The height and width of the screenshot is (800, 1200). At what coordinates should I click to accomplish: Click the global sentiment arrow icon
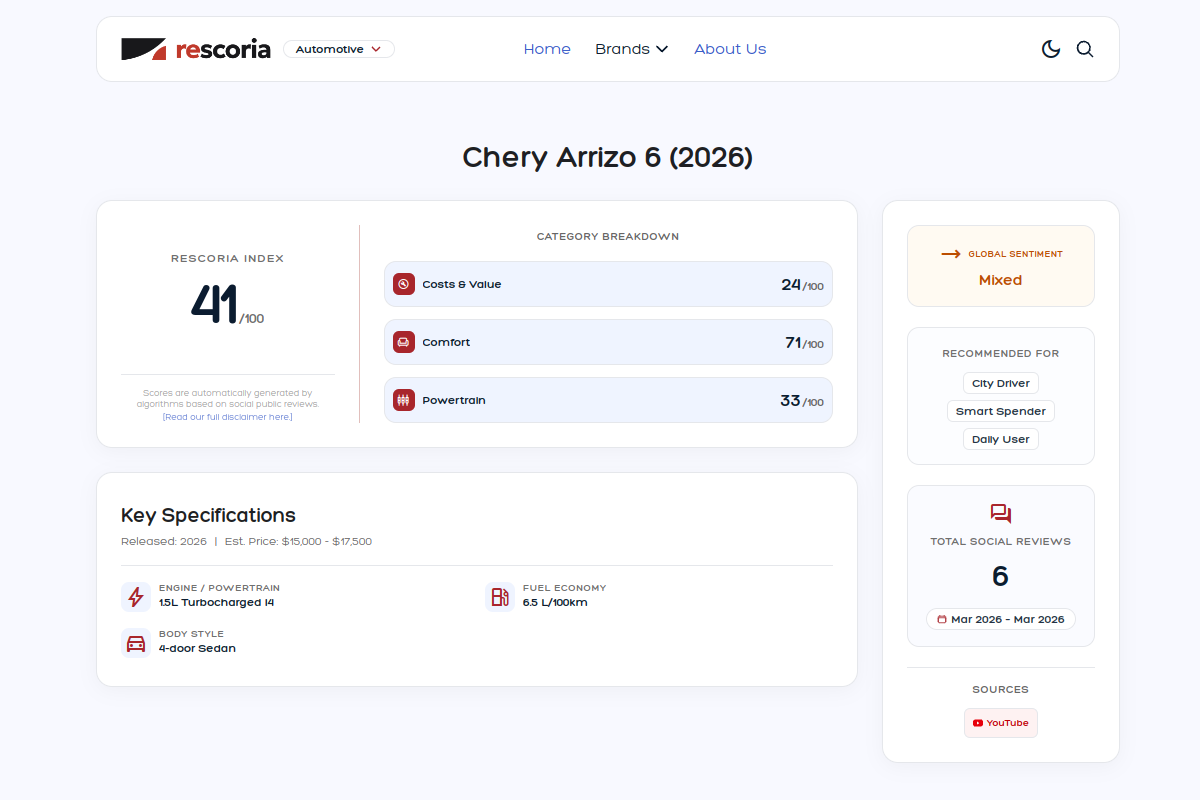click(951, 254)
